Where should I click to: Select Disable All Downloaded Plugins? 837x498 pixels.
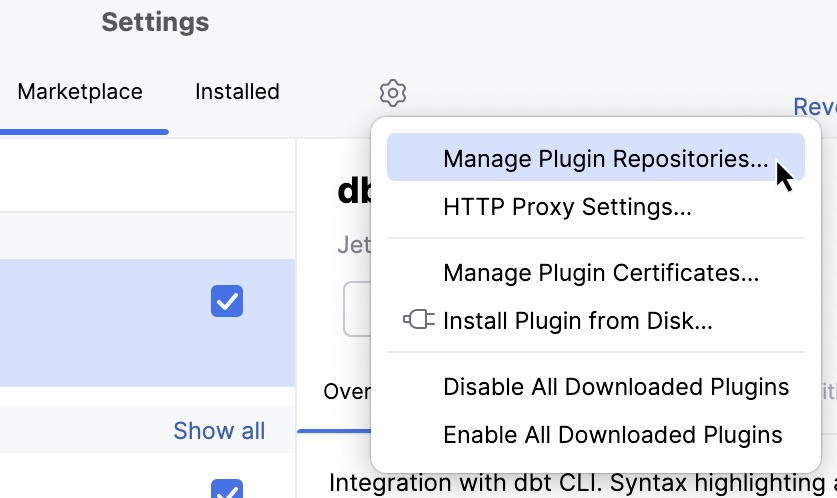615,387
